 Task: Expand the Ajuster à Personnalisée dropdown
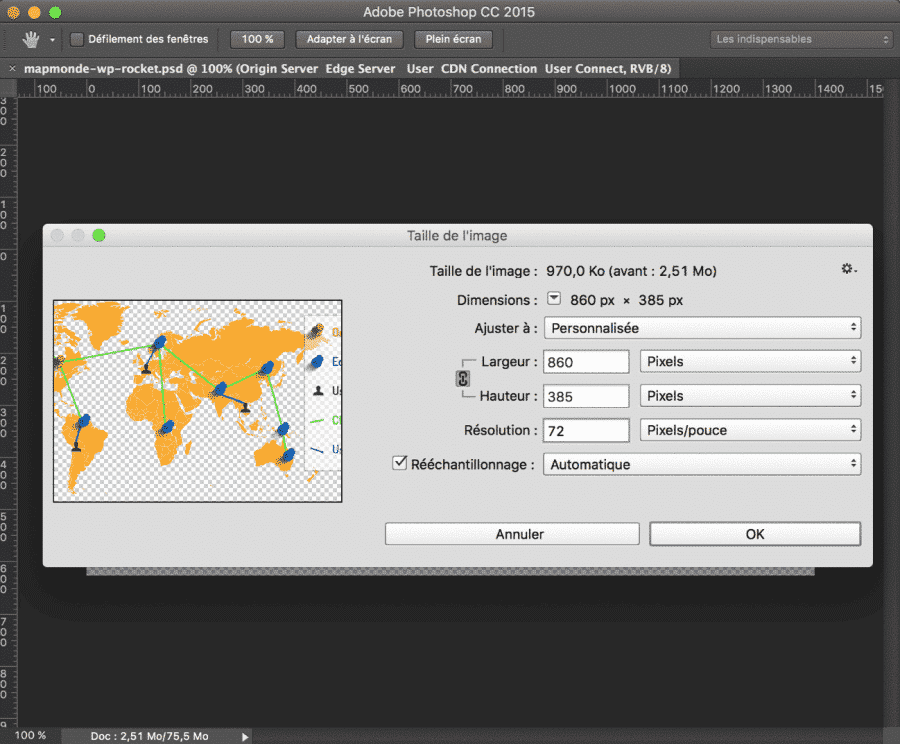701,328
